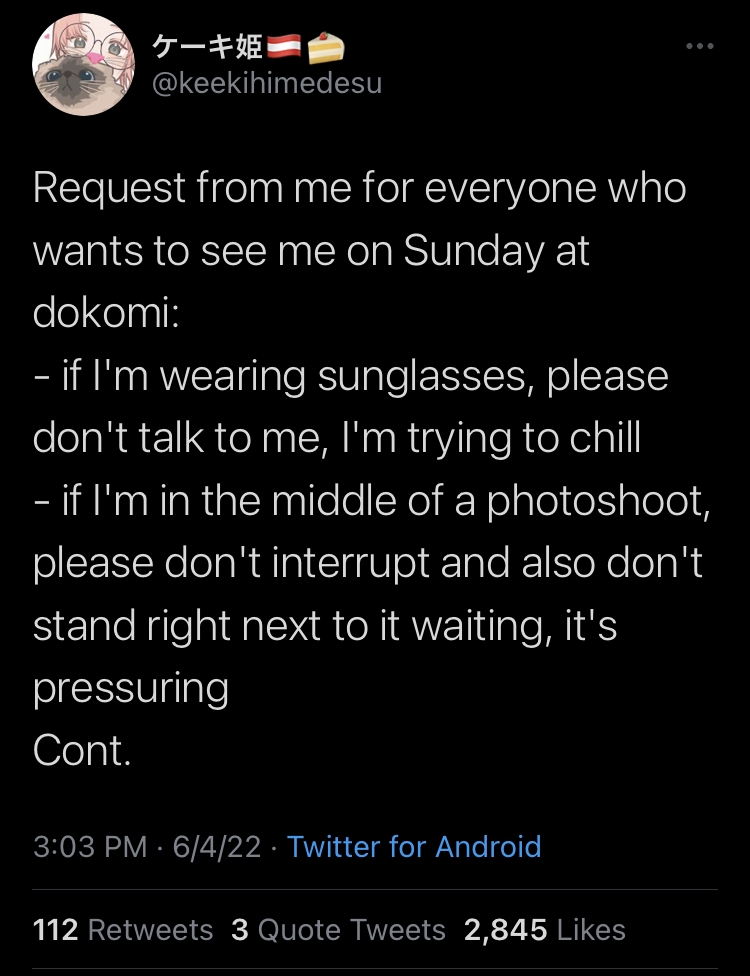Click the word "dokomi:" in the tweet

tap(106, 313)
